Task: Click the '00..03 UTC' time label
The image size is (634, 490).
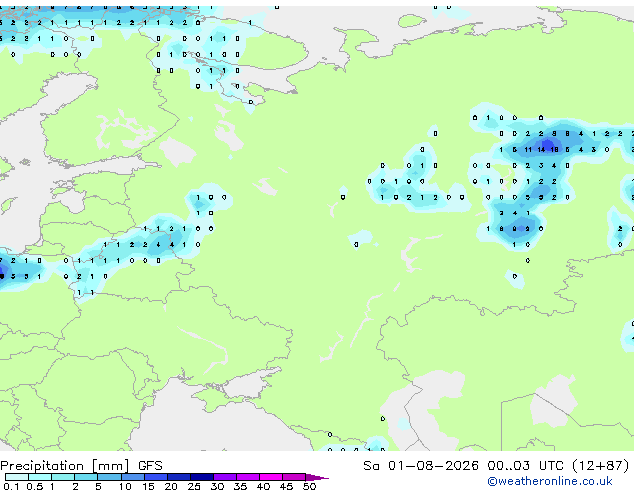Action: [x=525, y=466]
